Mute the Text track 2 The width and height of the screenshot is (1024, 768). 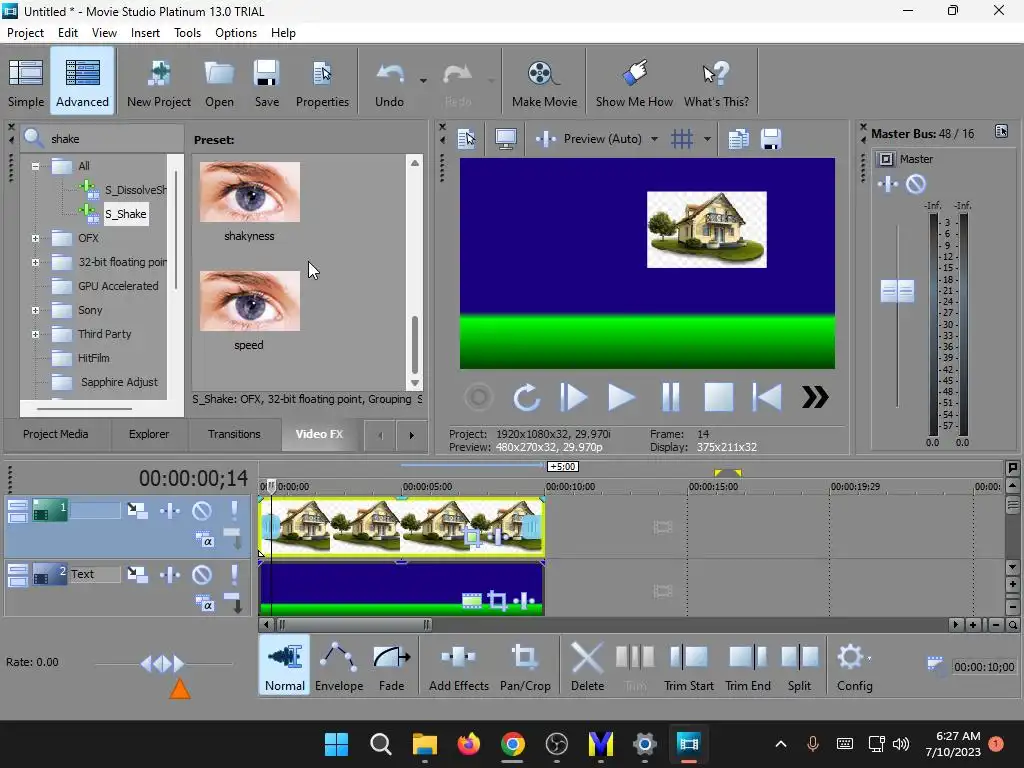click(202, 574)
